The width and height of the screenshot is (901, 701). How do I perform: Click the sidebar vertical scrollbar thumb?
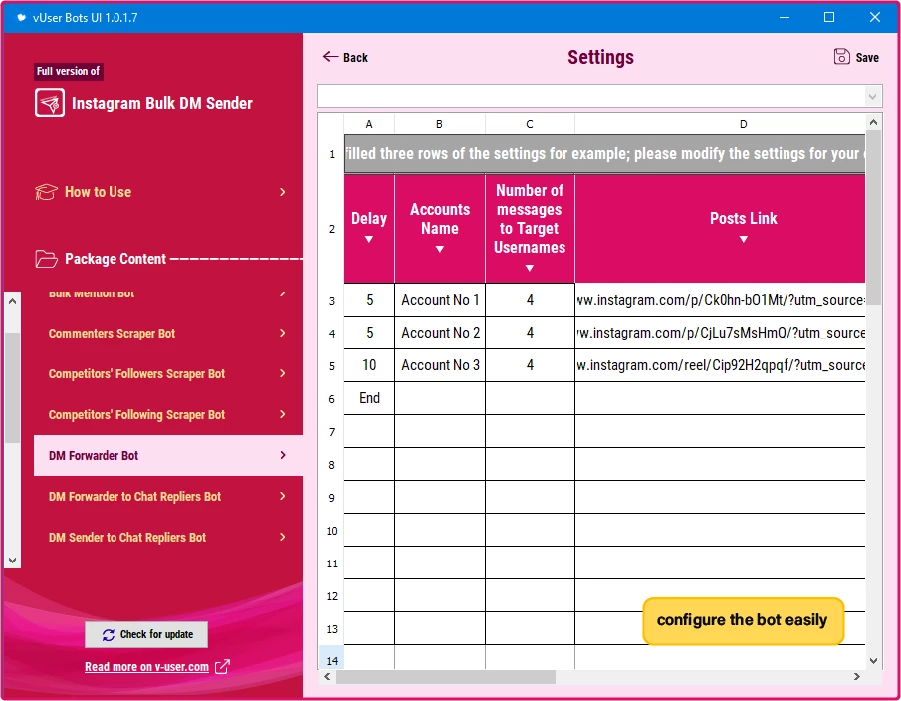[x=13, y=388]
